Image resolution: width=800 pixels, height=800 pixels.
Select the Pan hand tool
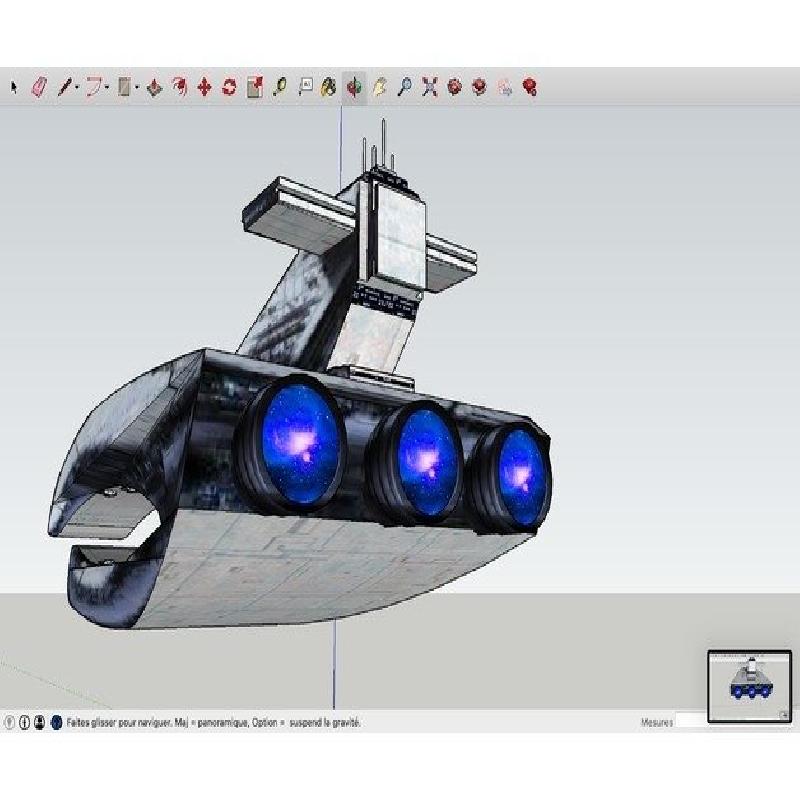click(380, 87)
